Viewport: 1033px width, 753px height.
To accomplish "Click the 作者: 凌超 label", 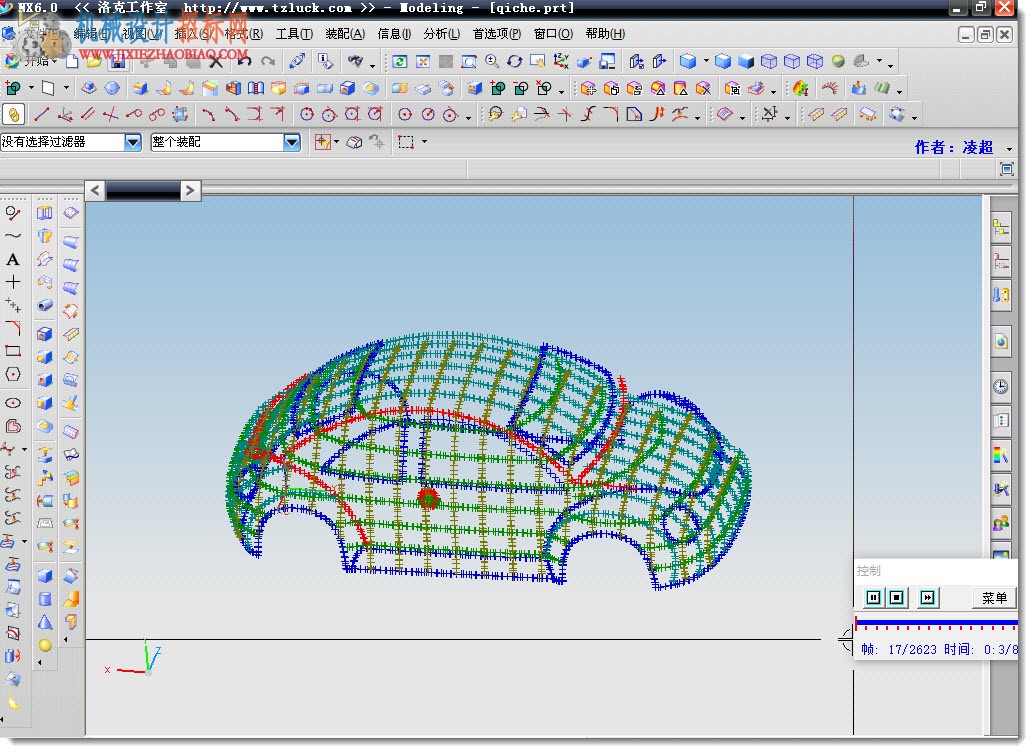I will pyautogui.click(x=953, y=148).
